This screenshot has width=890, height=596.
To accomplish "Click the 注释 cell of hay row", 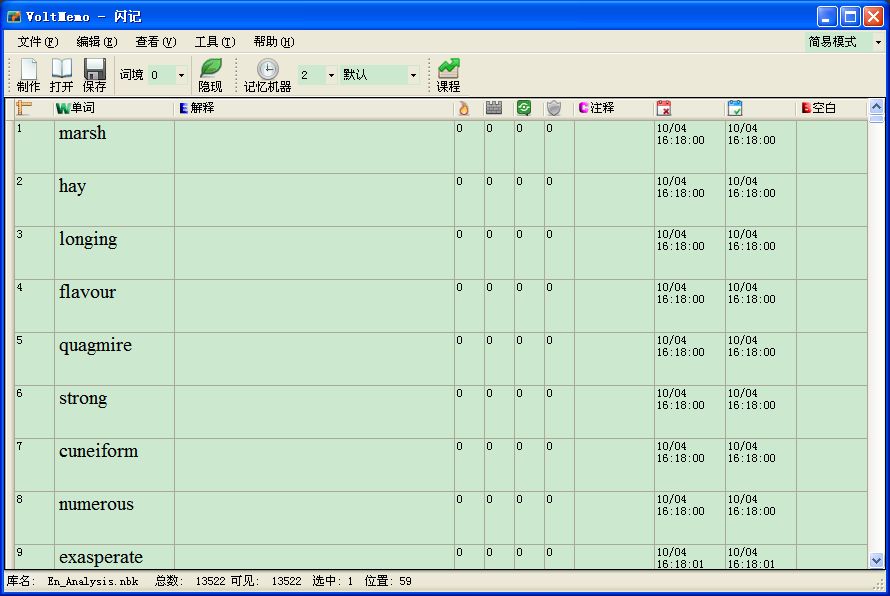I will 614,200.
